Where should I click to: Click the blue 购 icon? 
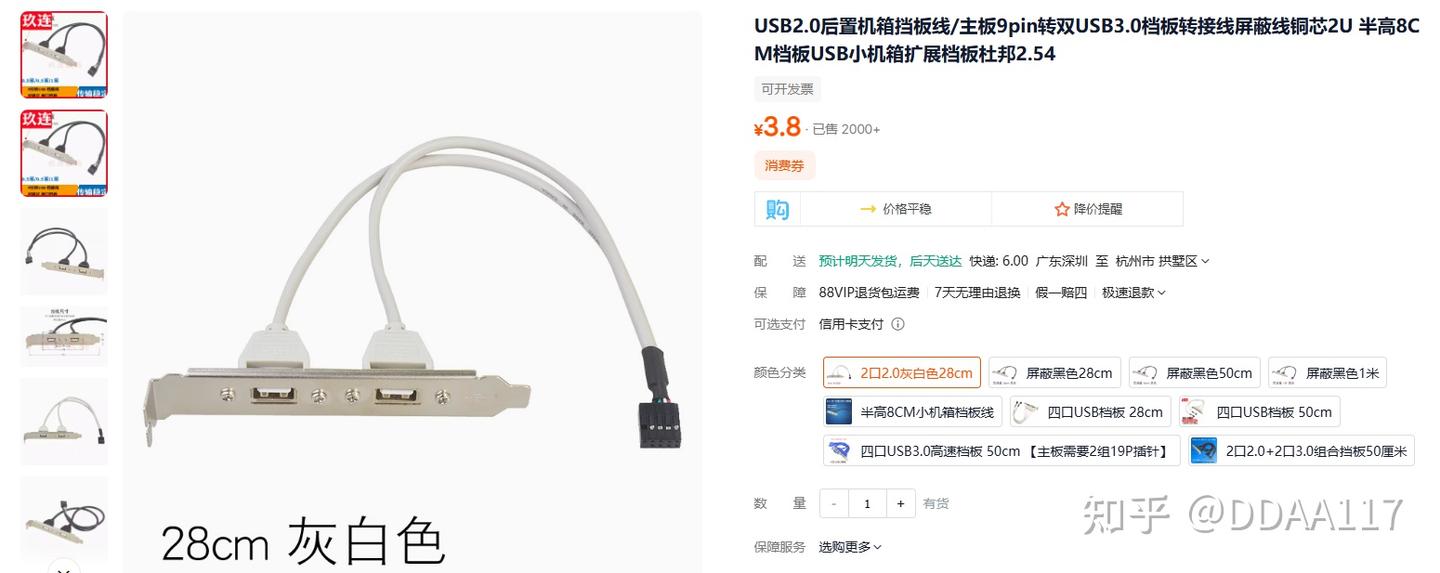tap(777, 209)
